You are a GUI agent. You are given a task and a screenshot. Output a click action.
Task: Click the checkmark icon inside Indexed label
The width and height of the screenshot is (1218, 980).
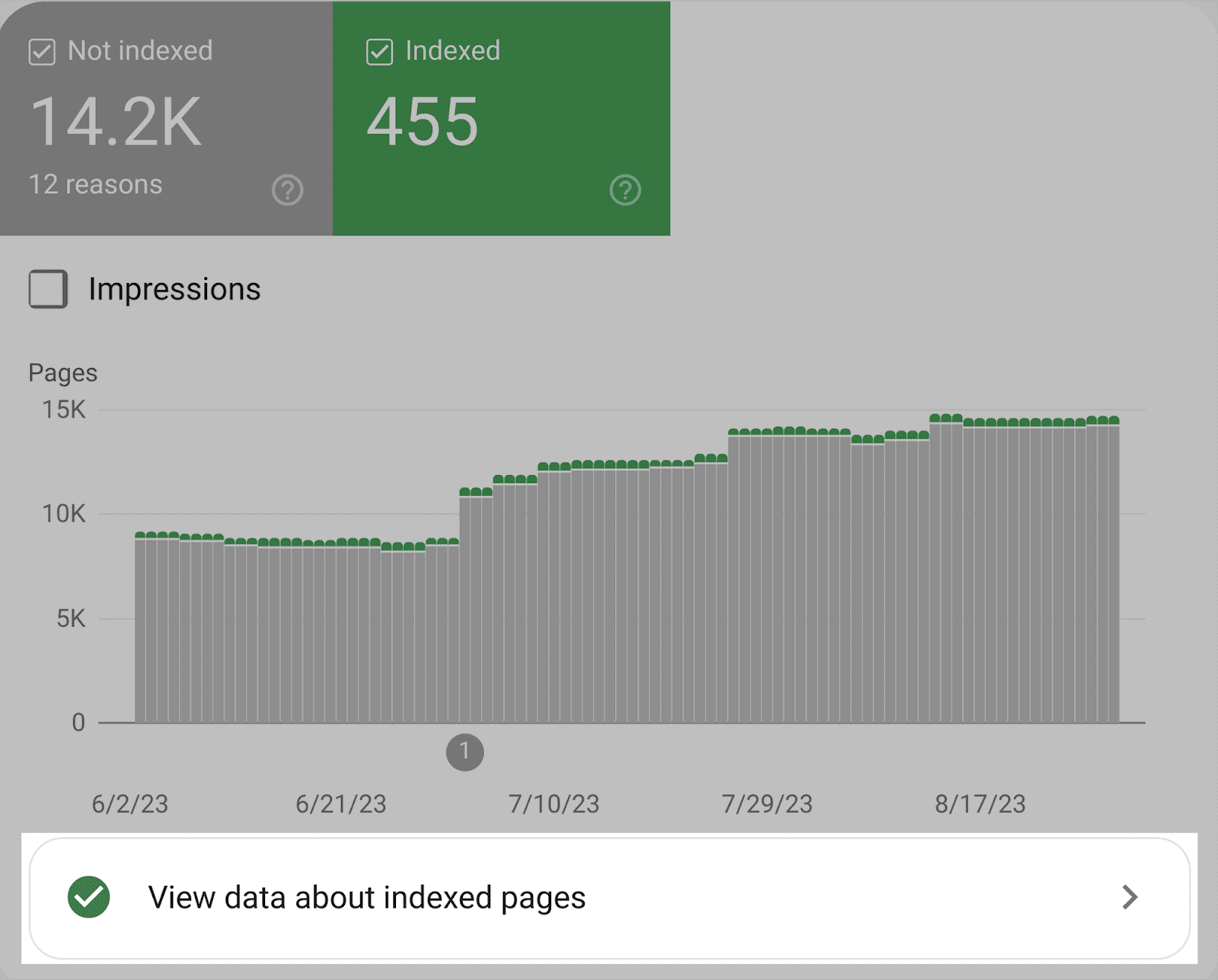pos(379,50)
